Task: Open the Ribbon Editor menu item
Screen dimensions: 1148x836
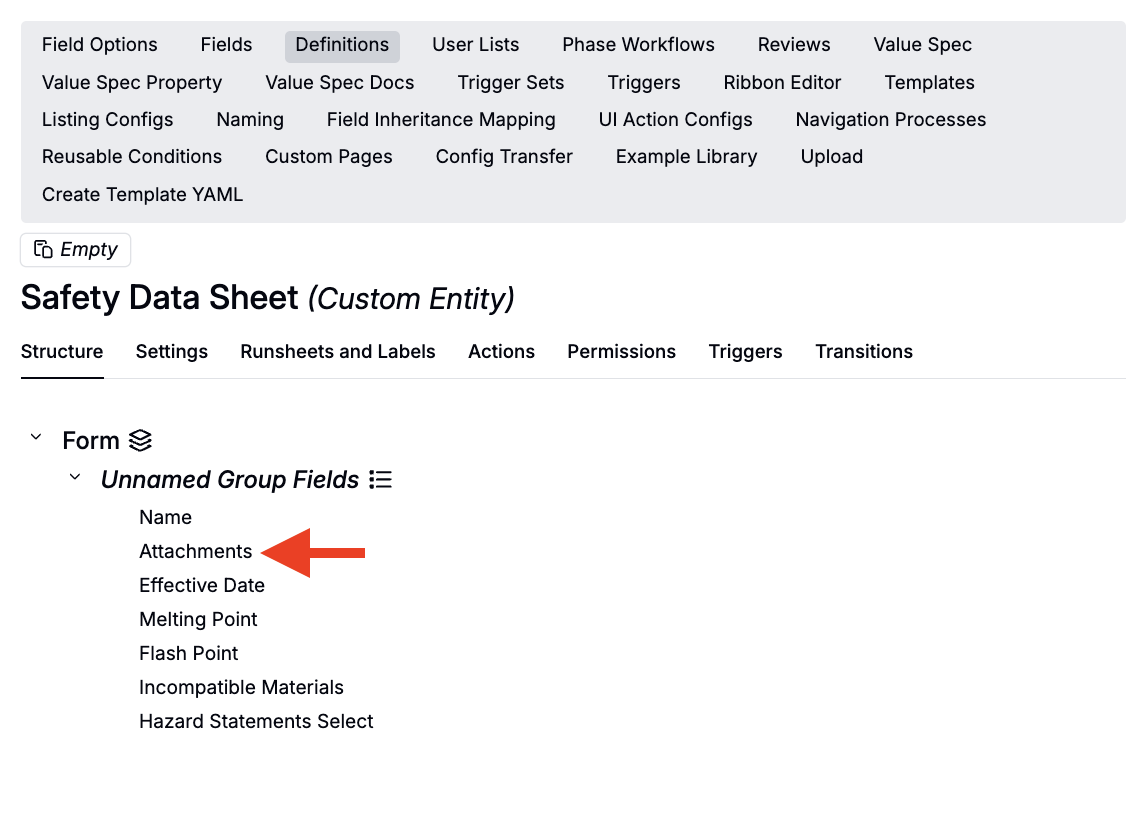Action: coord(782,83)
